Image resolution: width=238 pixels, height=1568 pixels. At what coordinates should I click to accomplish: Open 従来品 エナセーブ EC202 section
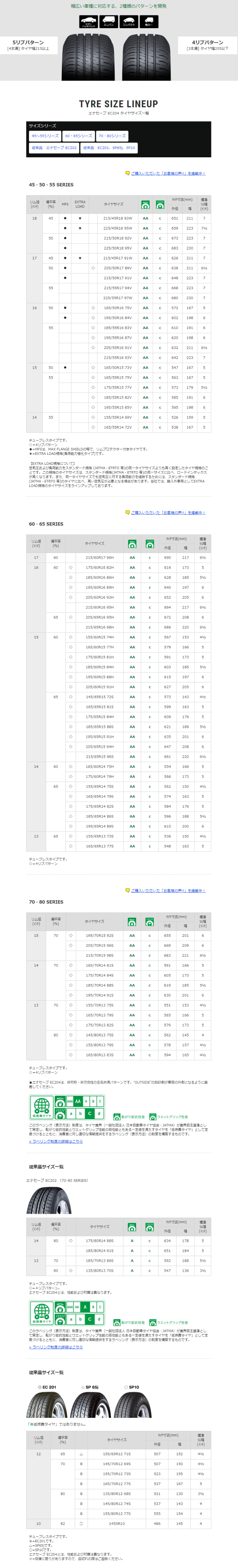(x=54, y=148)
